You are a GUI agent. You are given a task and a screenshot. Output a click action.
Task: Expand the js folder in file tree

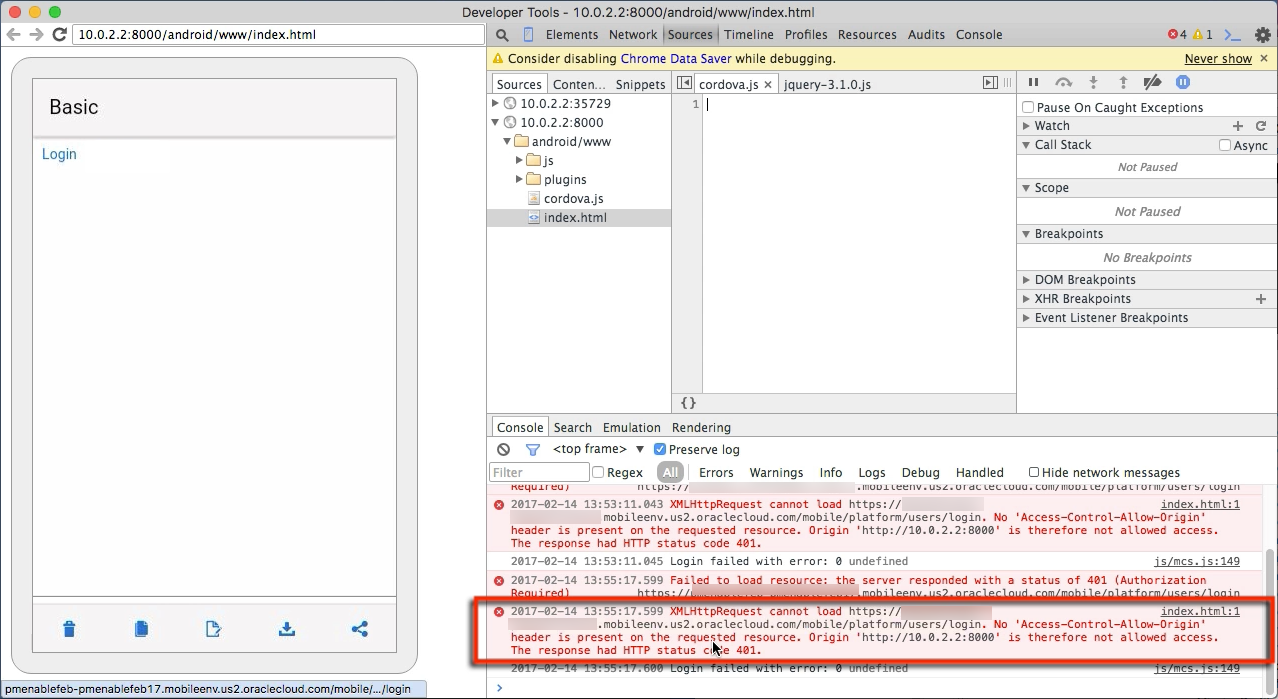pyautogui.click(x=519, y=161)
